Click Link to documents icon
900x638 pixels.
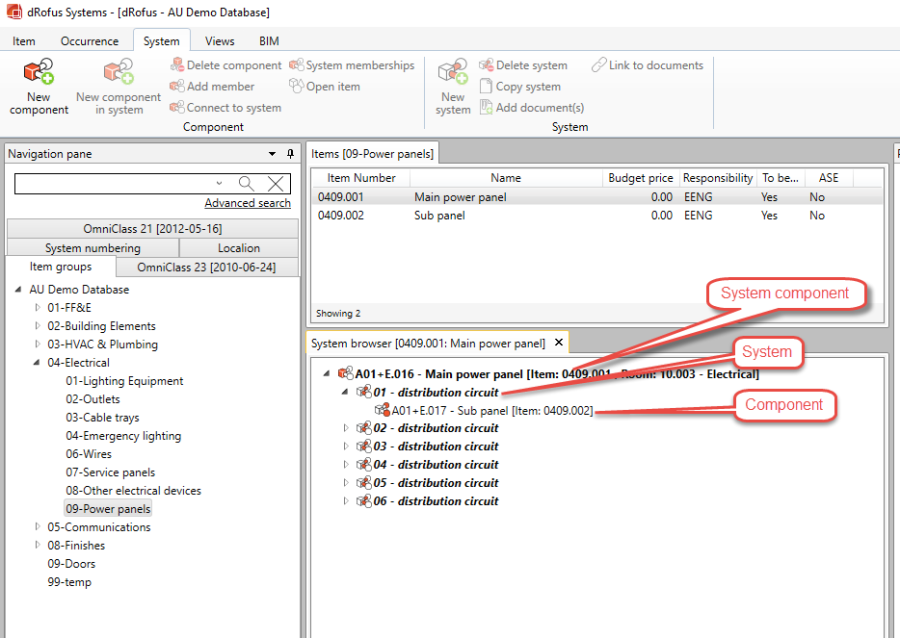click(x=598, y=66)
